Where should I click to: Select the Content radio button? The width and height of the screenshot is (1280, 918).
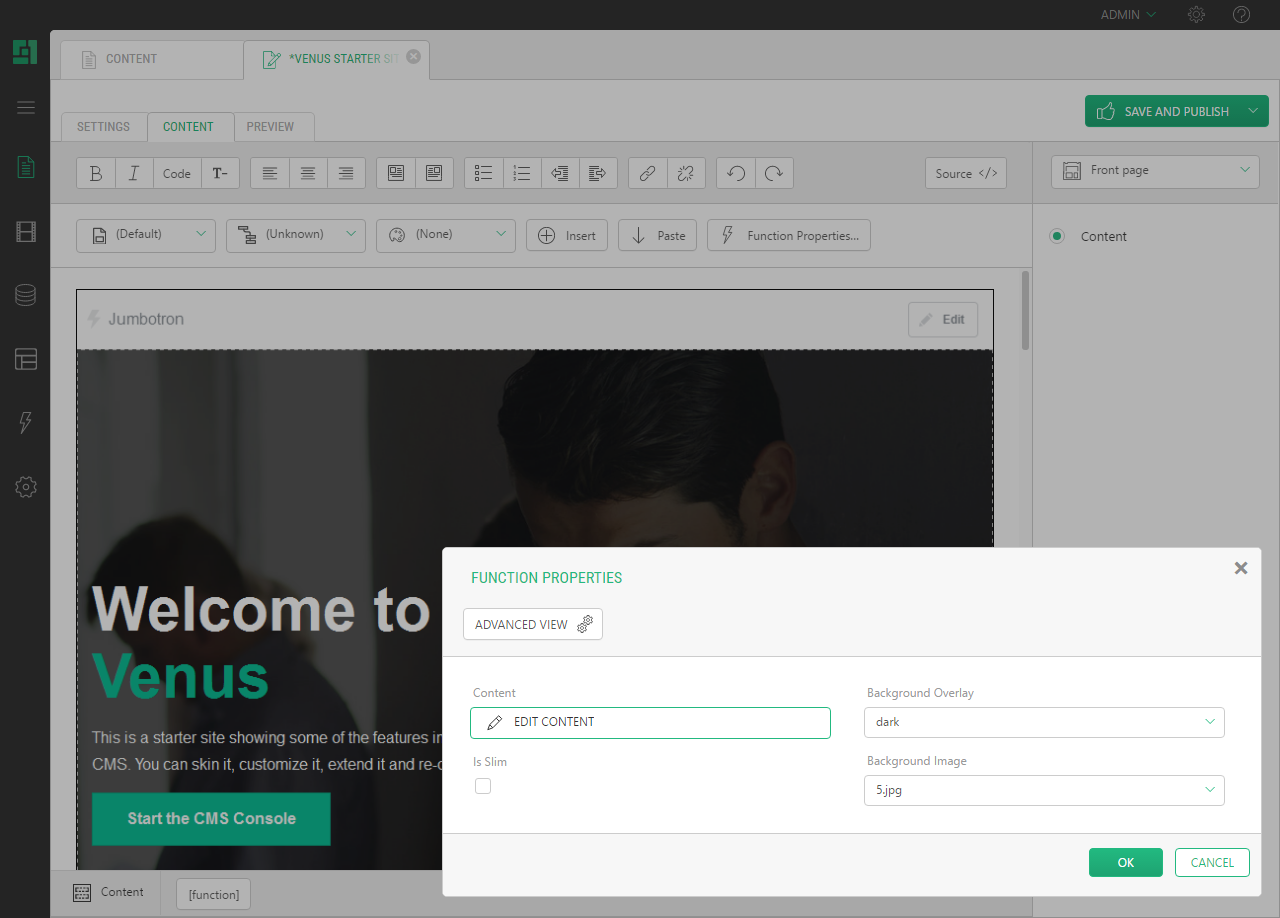click(x=1057, y=237)
